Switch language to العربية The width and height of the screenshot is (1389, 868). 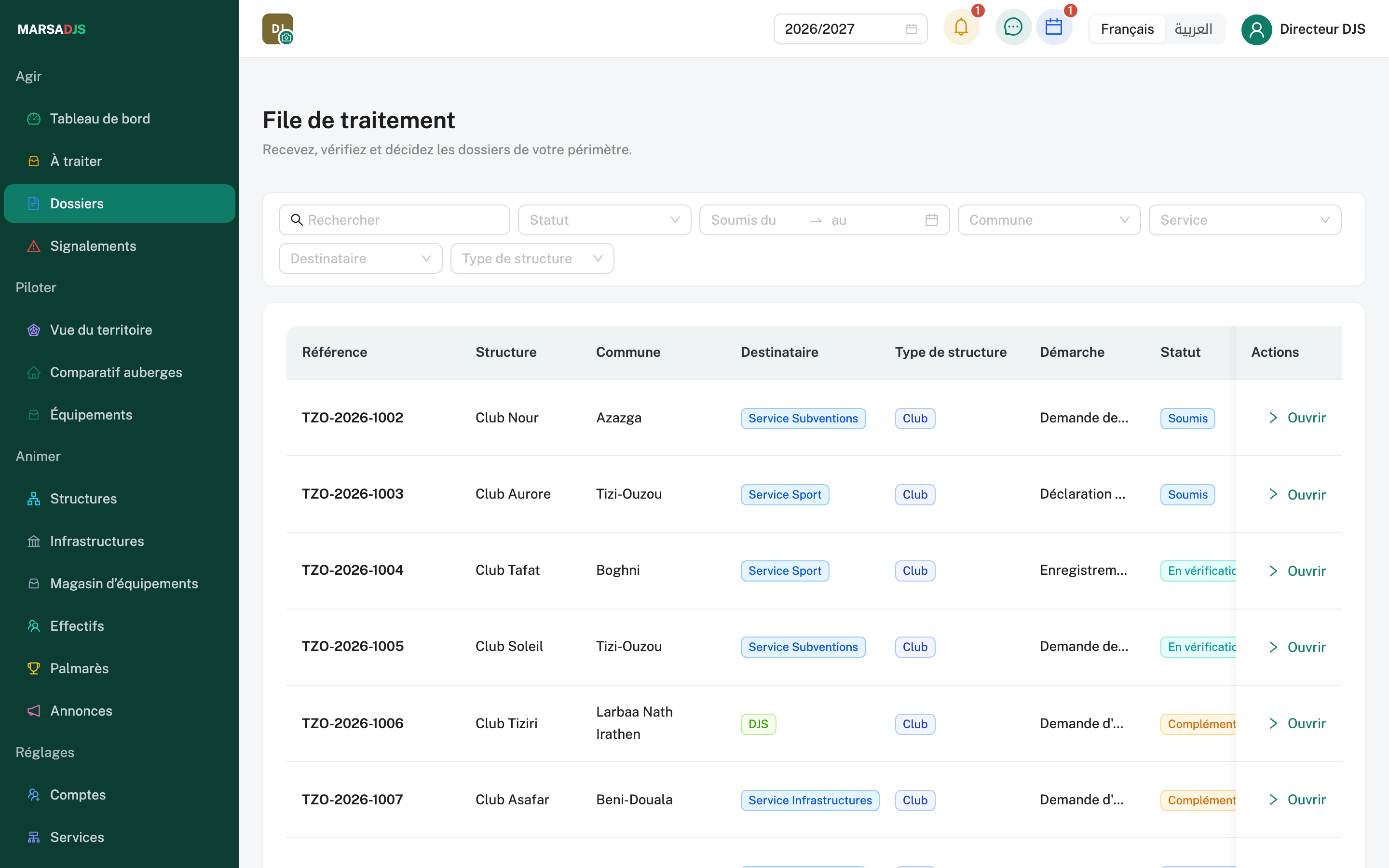point(1194,29)
